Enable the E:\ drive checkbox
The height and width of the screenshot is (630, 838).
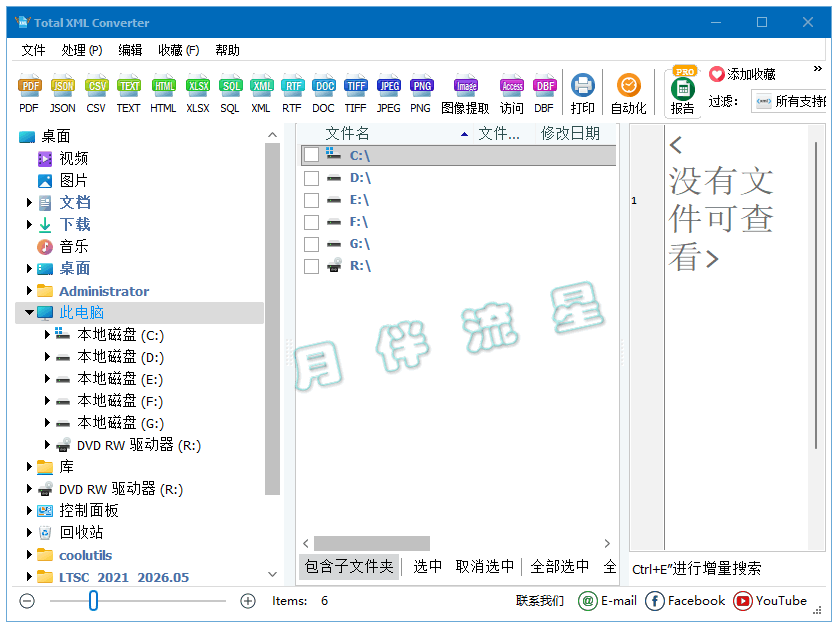pyautogui.click(x=311, y=199)
